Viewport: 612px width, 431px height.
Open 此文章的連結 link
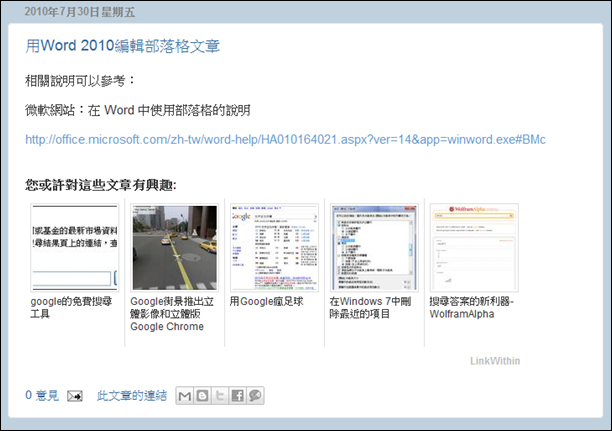pos(132,395)
